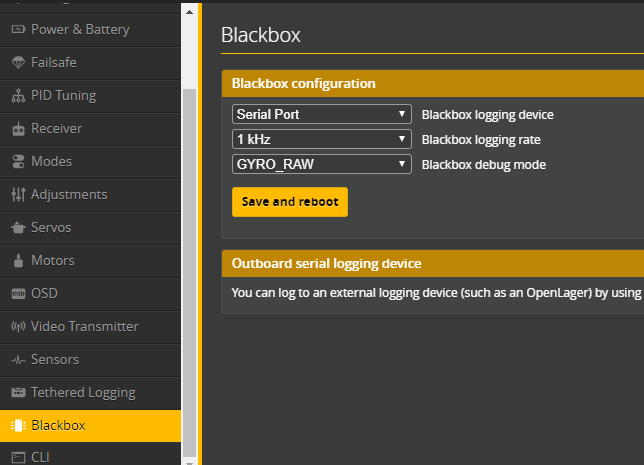Click the Modes toggle icon

(18, 161)
